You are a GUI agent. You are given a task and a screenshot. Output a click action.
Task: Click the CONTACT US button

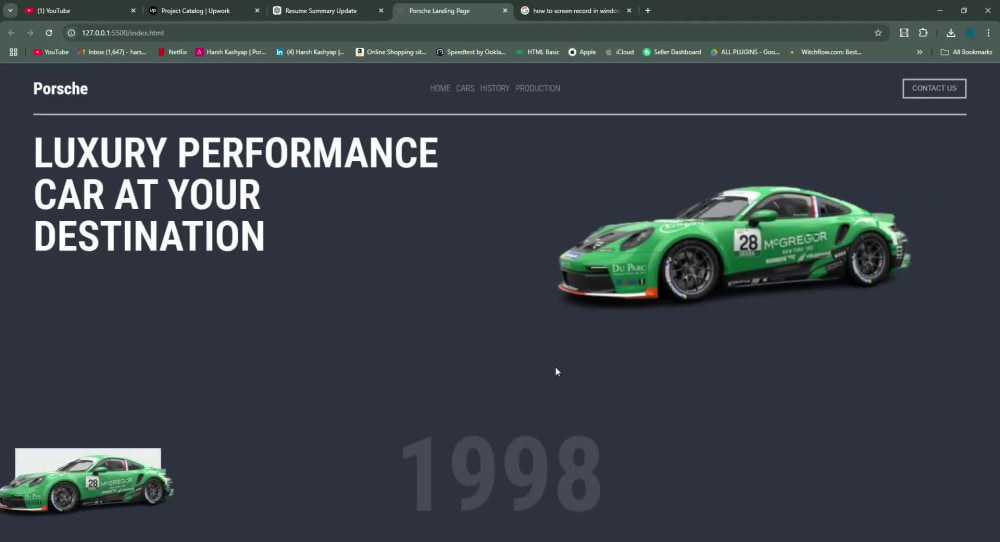pos(934,89)
